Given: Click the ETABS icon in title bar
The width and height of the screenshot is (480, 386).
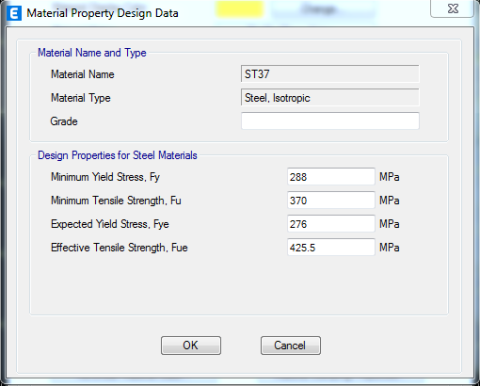Looking at the screenshot, I should (14, 14).
